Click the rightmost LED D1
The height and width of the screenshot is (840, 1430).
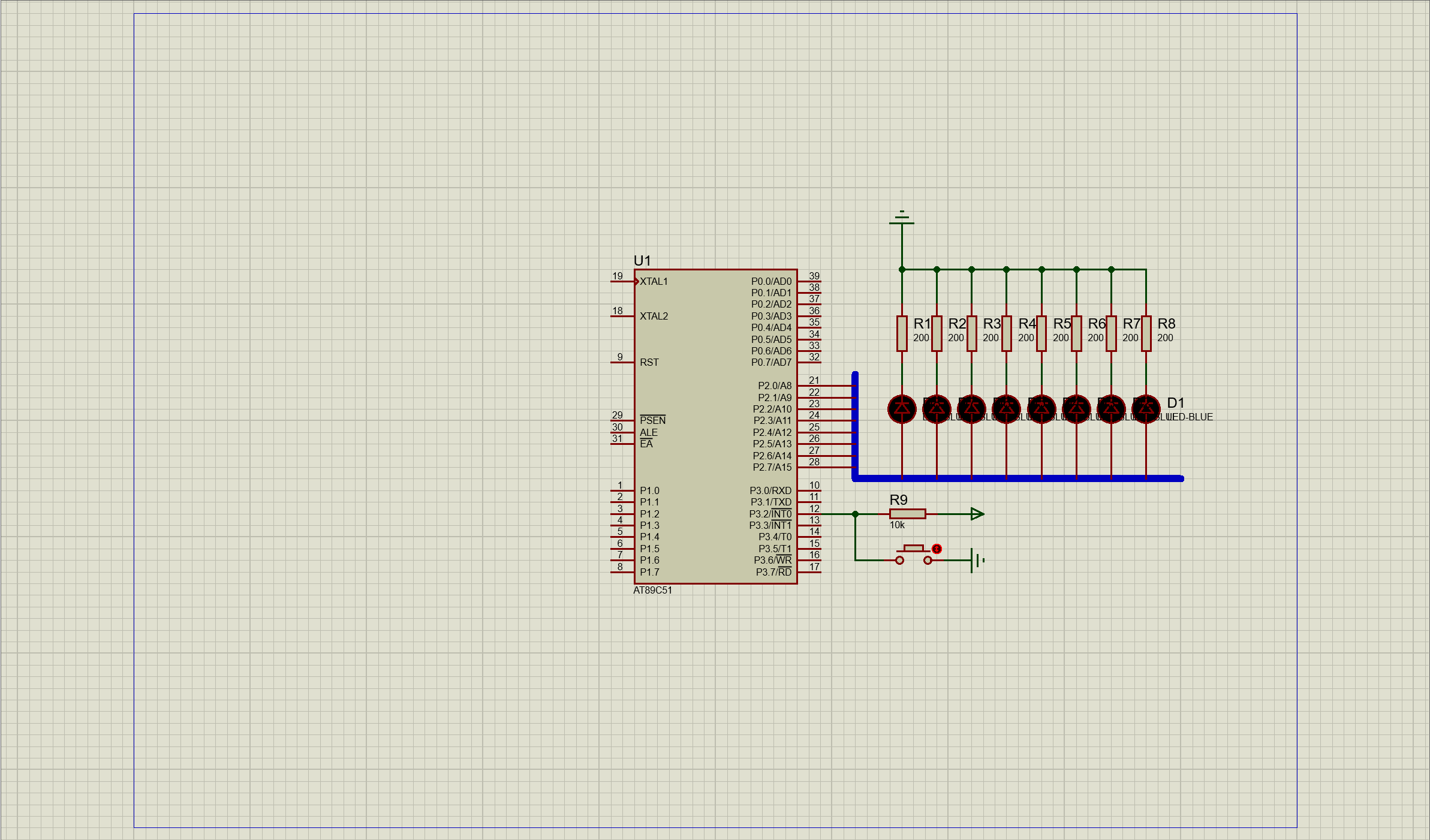click(1146, 409)
